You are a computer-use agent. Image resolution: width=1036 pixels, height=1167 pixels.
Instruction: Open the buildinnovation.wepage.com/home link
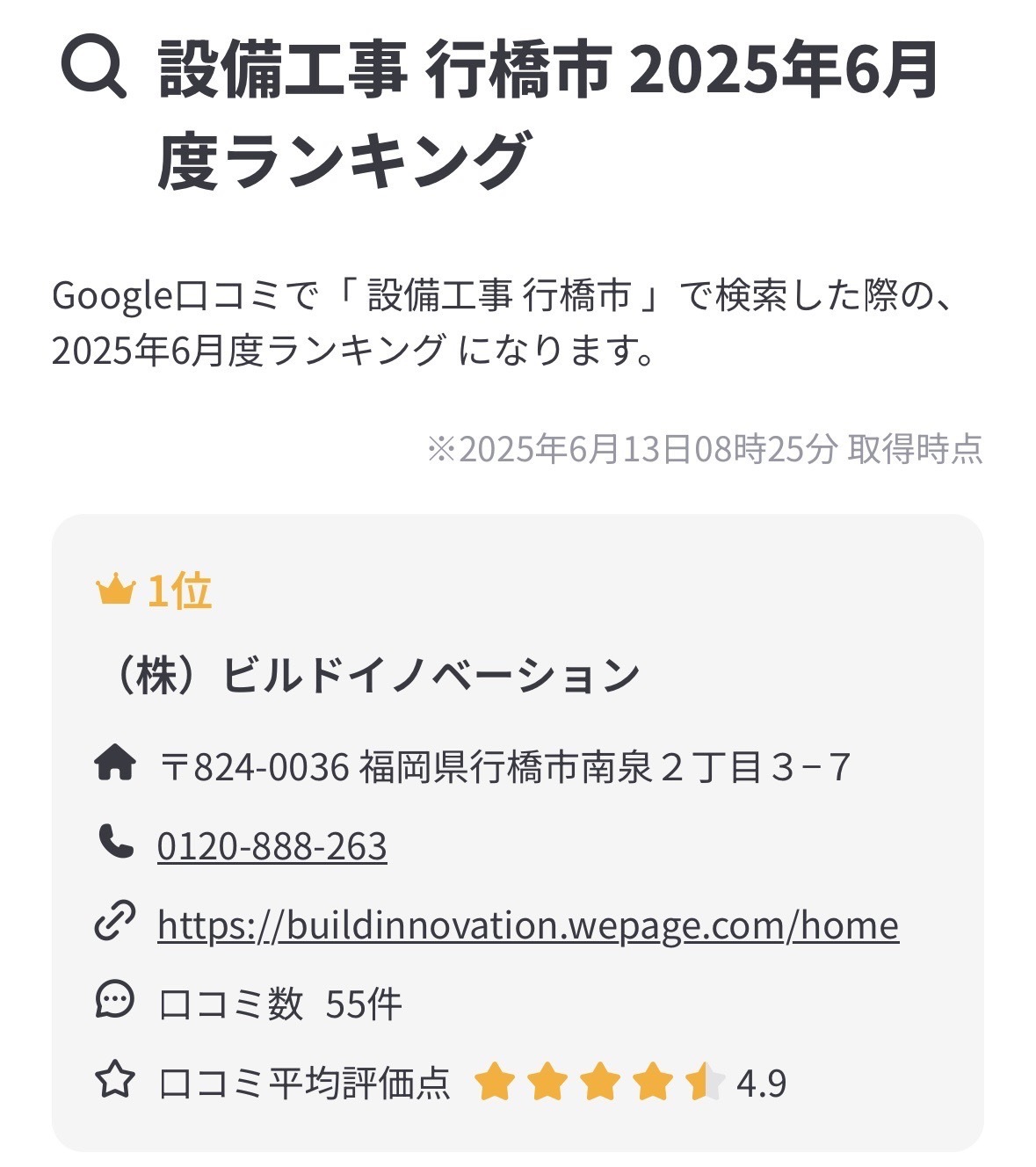click(x=528, y=924)
